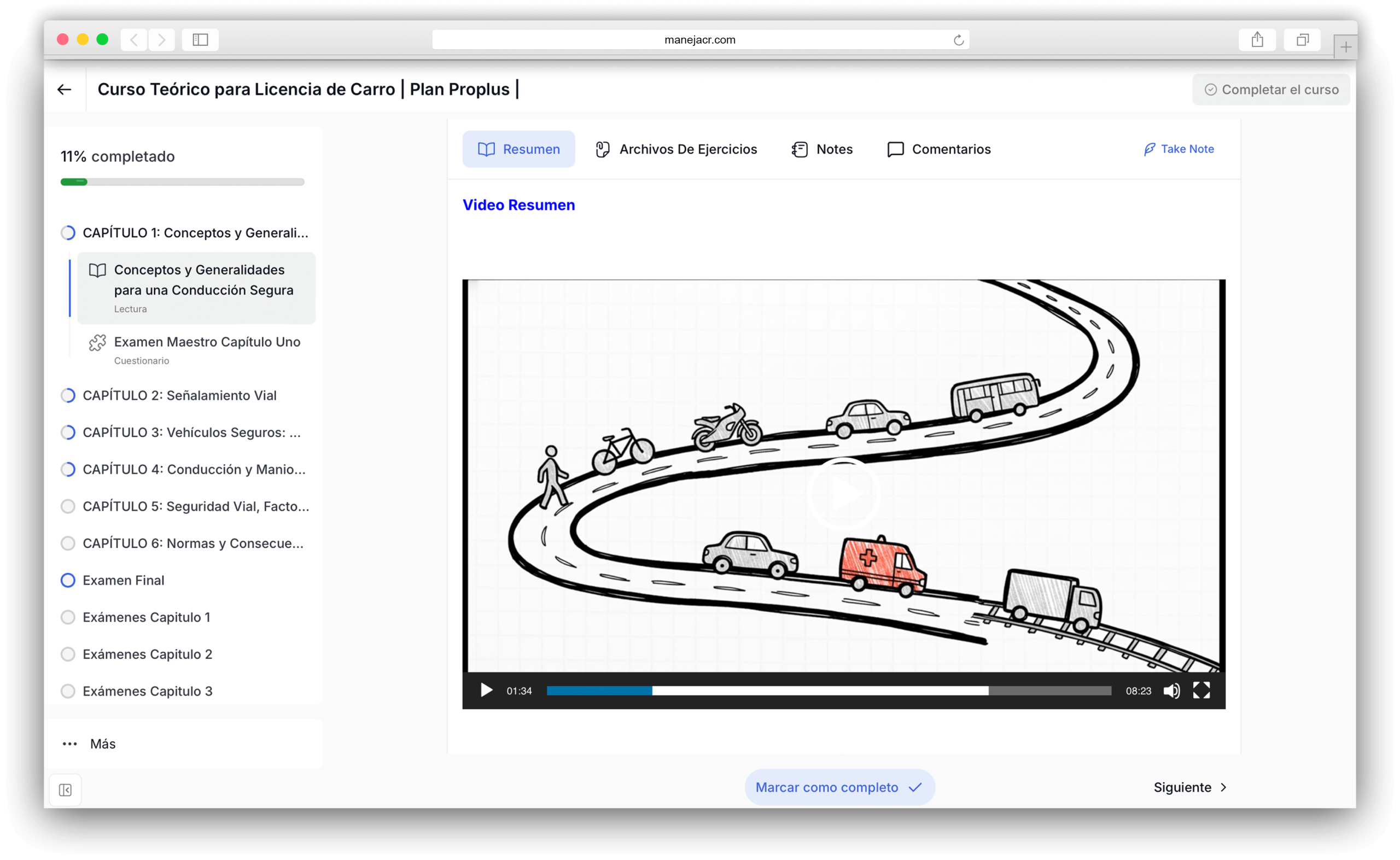Expand CAPÍTULO 5: Seguridad Vial section
The height and width of the screenshot is (860, 1400).
tap(185, 506)
